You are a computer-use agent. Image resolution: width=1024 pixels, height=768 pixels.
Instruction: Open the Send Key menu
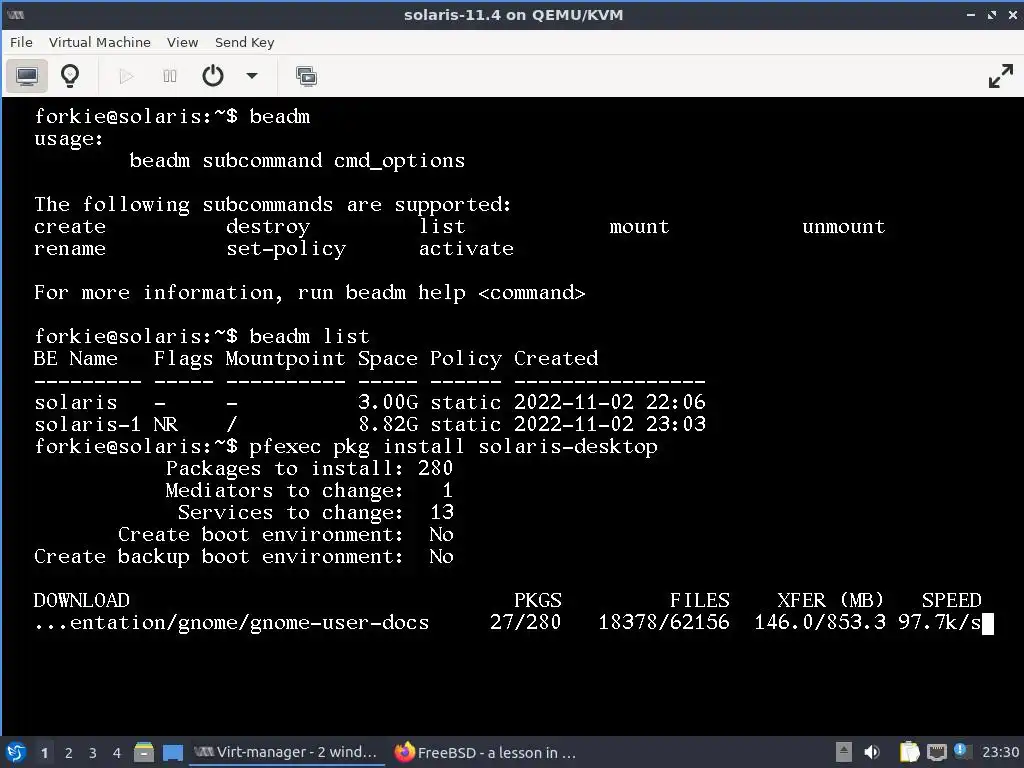[x=244, y=42]
